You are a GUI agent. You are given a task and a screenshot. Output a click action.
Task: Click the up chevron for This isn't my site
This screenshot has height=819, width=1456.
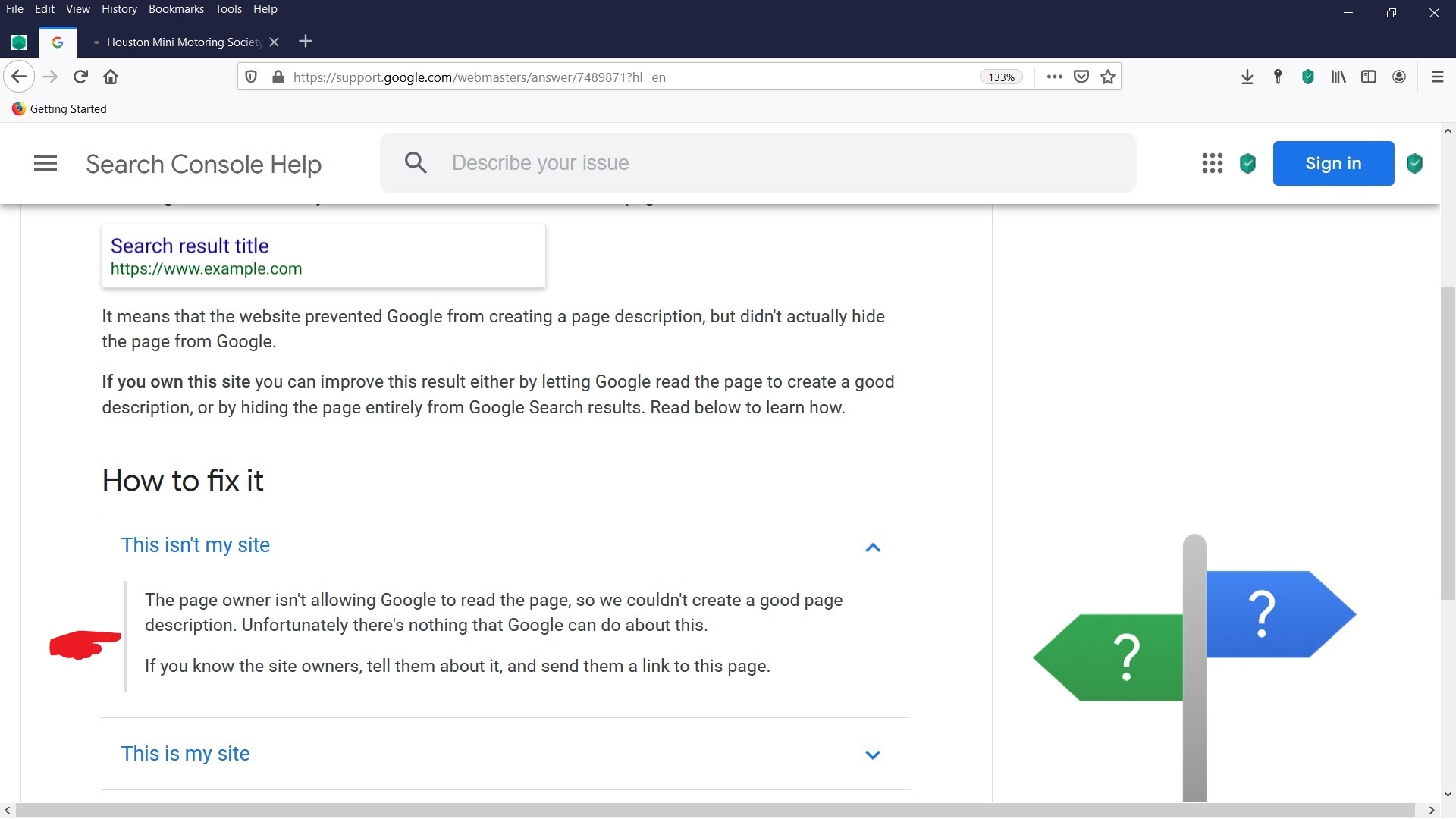coord(873,548)
